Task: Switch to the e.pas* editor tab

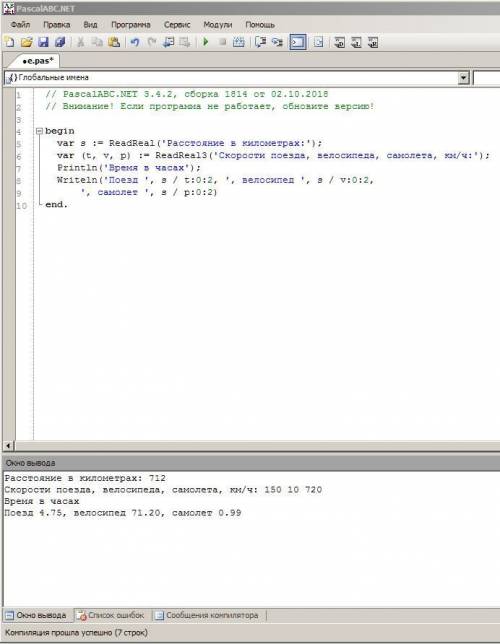Action: pyautogui.click(x=37, y=61)
